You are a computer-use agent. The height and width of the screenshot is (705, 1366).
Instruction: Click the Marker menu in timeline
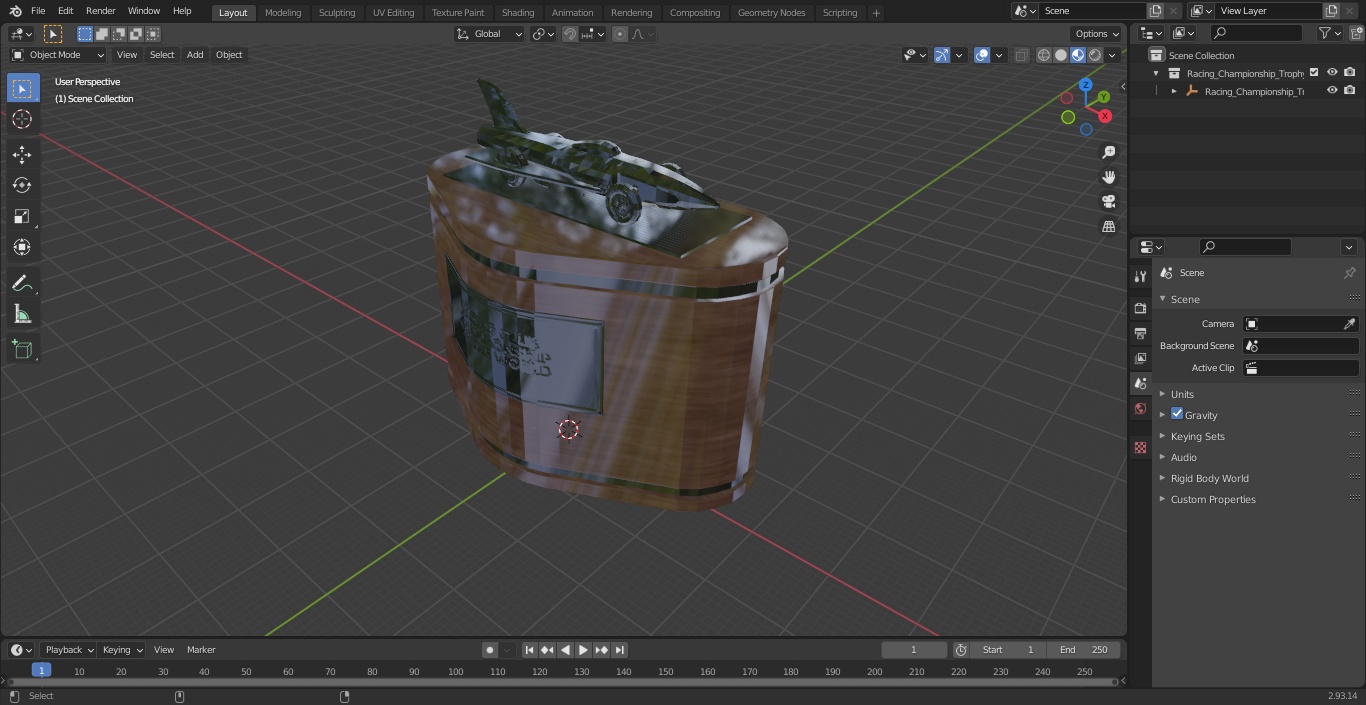pos(201,650)
